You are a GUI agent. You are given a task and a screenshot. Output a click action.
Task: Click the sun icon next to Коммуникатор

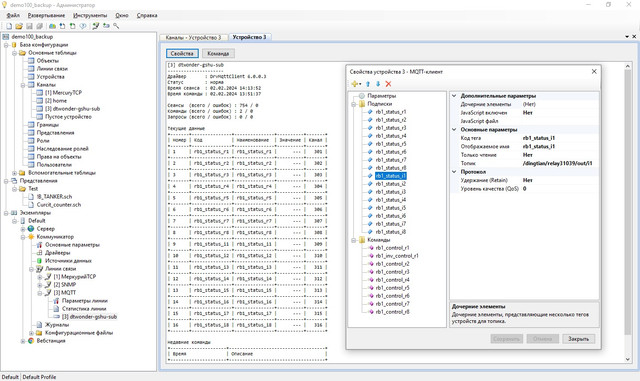31,237
